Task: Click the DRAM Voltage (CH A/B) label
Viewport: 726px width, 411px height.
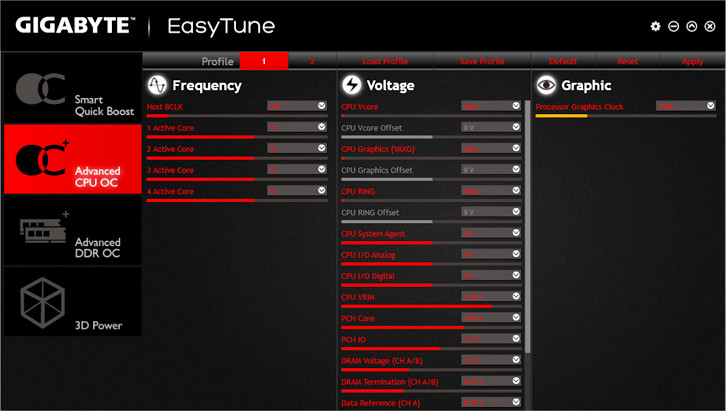Action: pos(382,361)
